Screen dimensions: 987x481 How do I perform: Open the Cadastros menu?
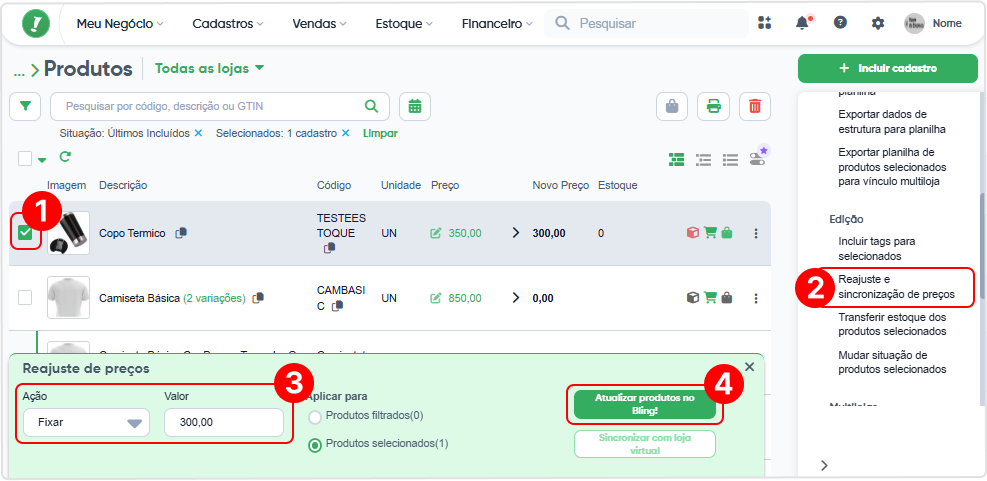point(228,24)
